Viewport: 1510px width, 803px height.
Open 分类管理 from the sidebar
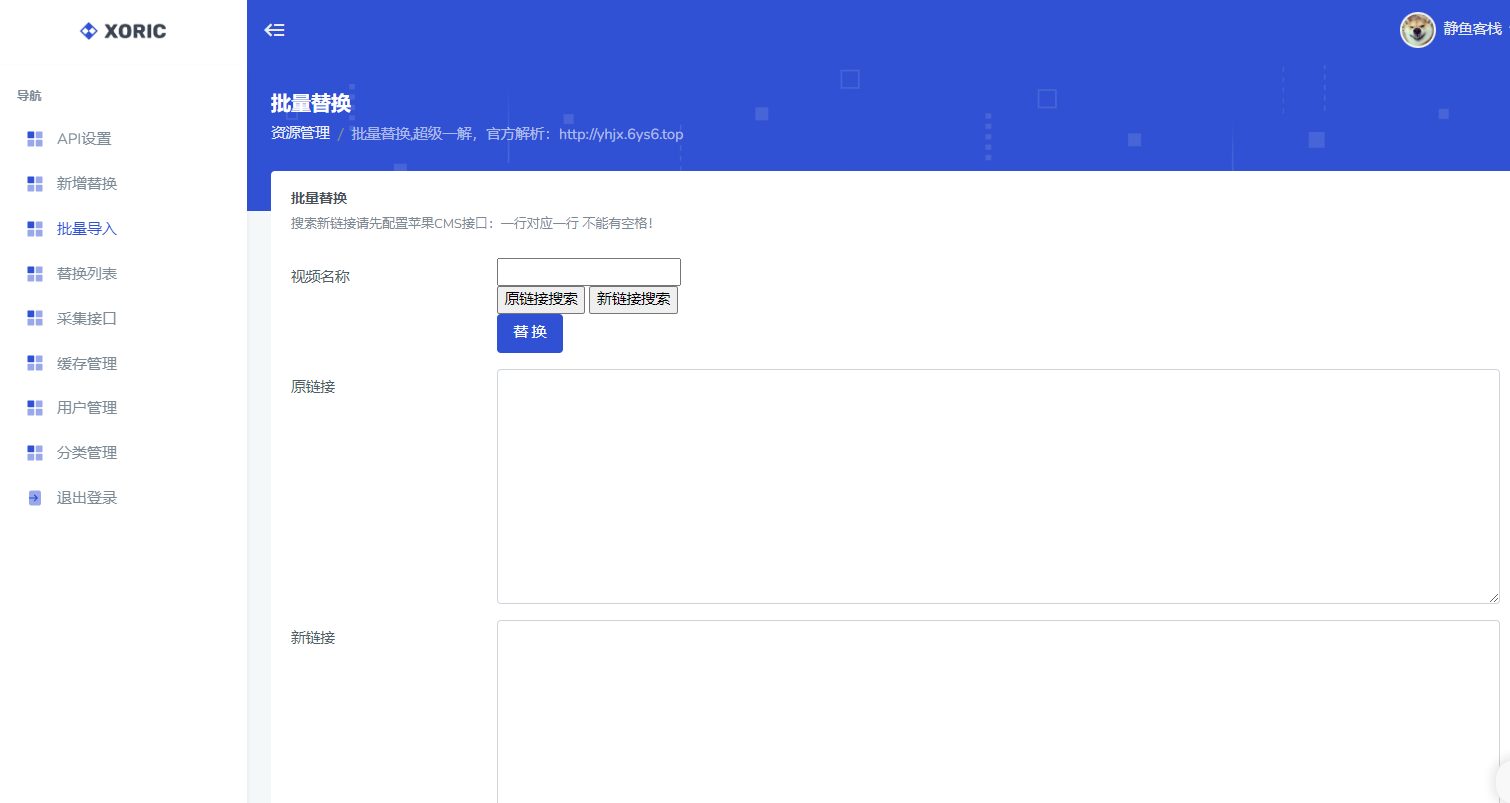pyautogui.click(x=87, y=453)
